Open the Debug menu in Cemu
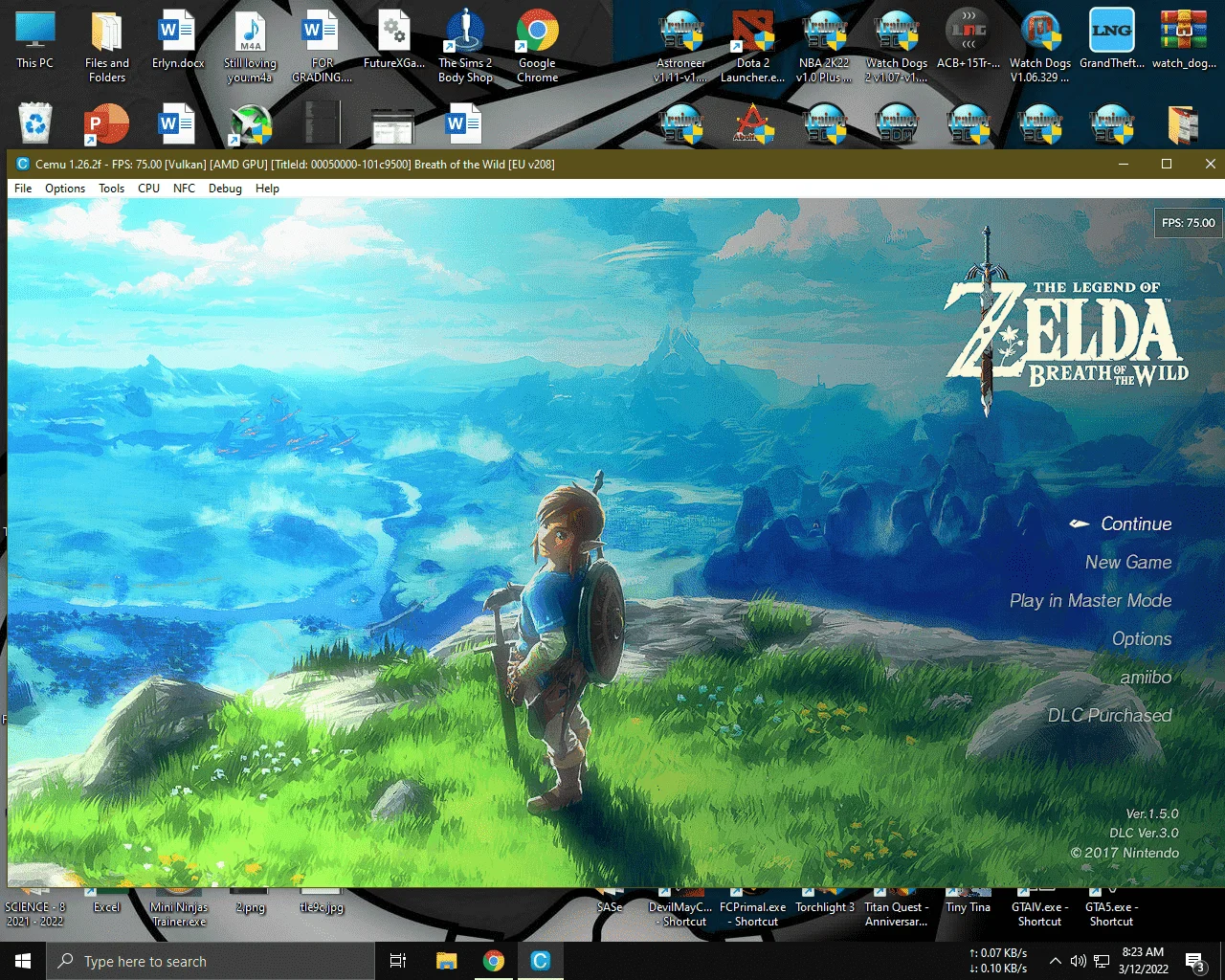Viewport: 1225px width, 980px height. [225, 189]
